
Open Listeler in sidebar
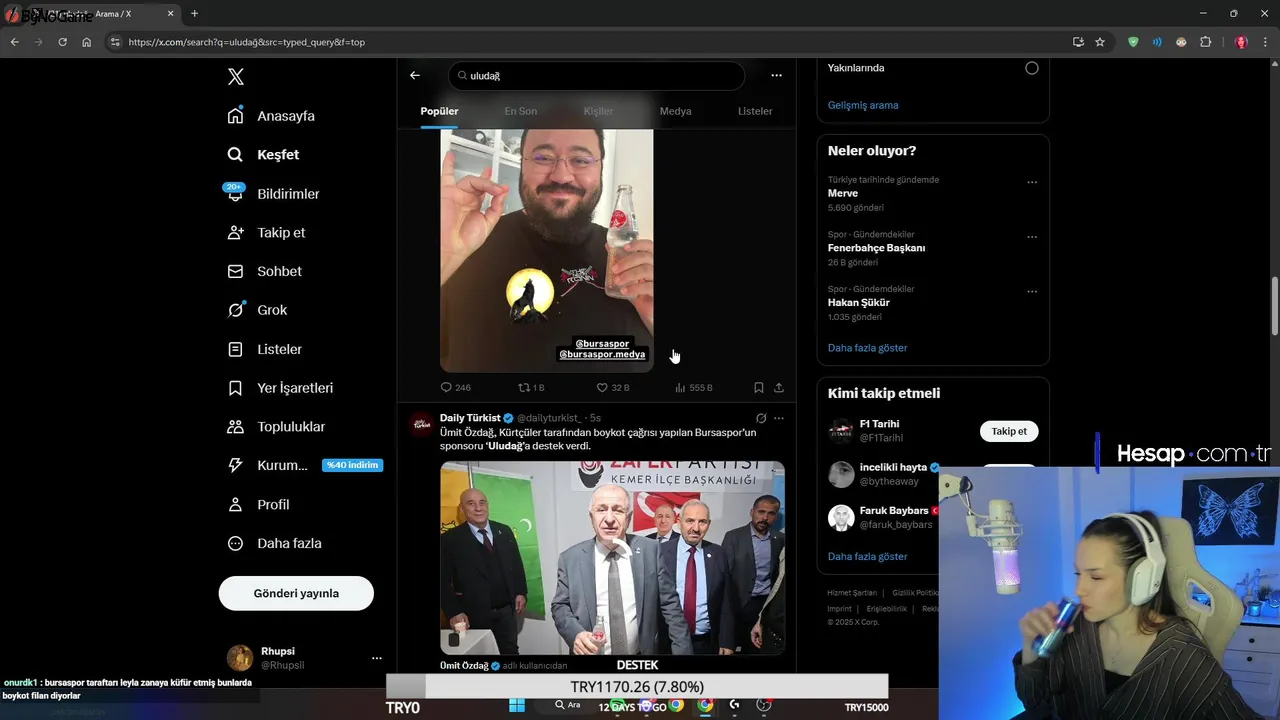click(x=264, y=349)
